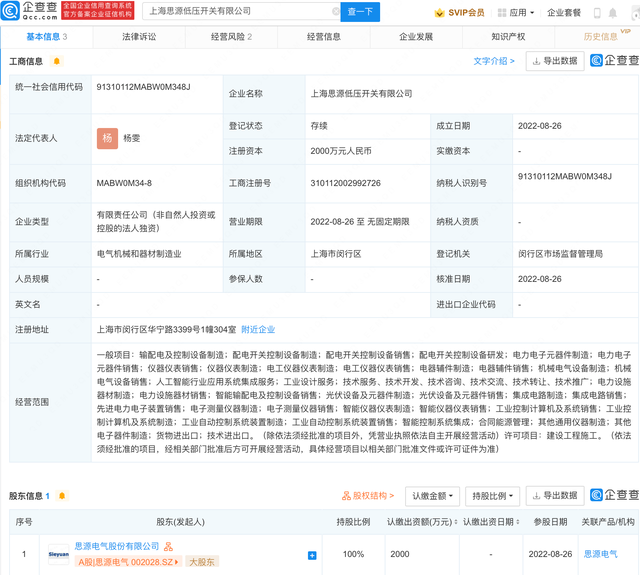Focus the company name search input field
Screen dimensions: 640x575
tap(241, 11)
